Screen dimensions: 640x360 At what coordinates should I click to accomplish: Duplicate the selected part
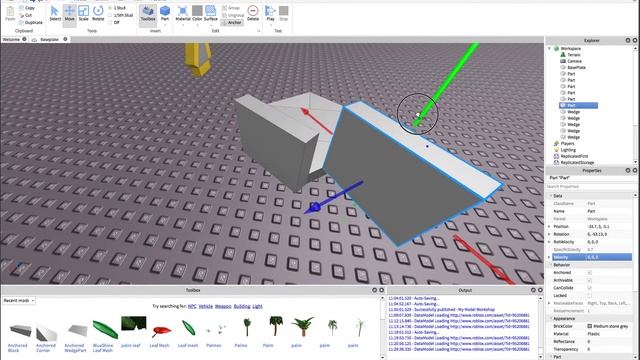click(31, 22)
